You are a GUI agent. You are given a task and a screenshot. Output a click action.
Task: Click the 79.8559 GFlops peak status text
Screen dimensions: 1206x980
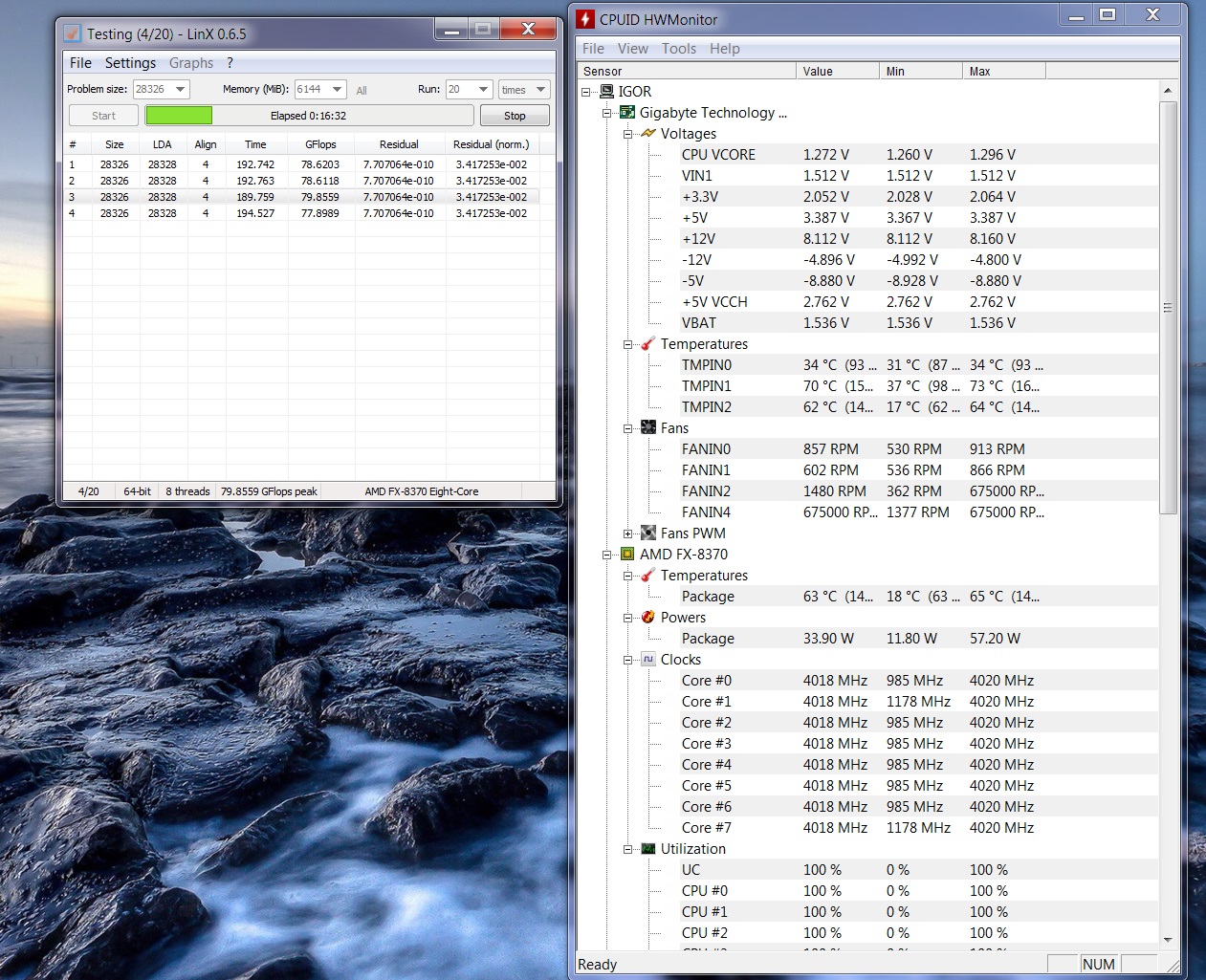269,491
